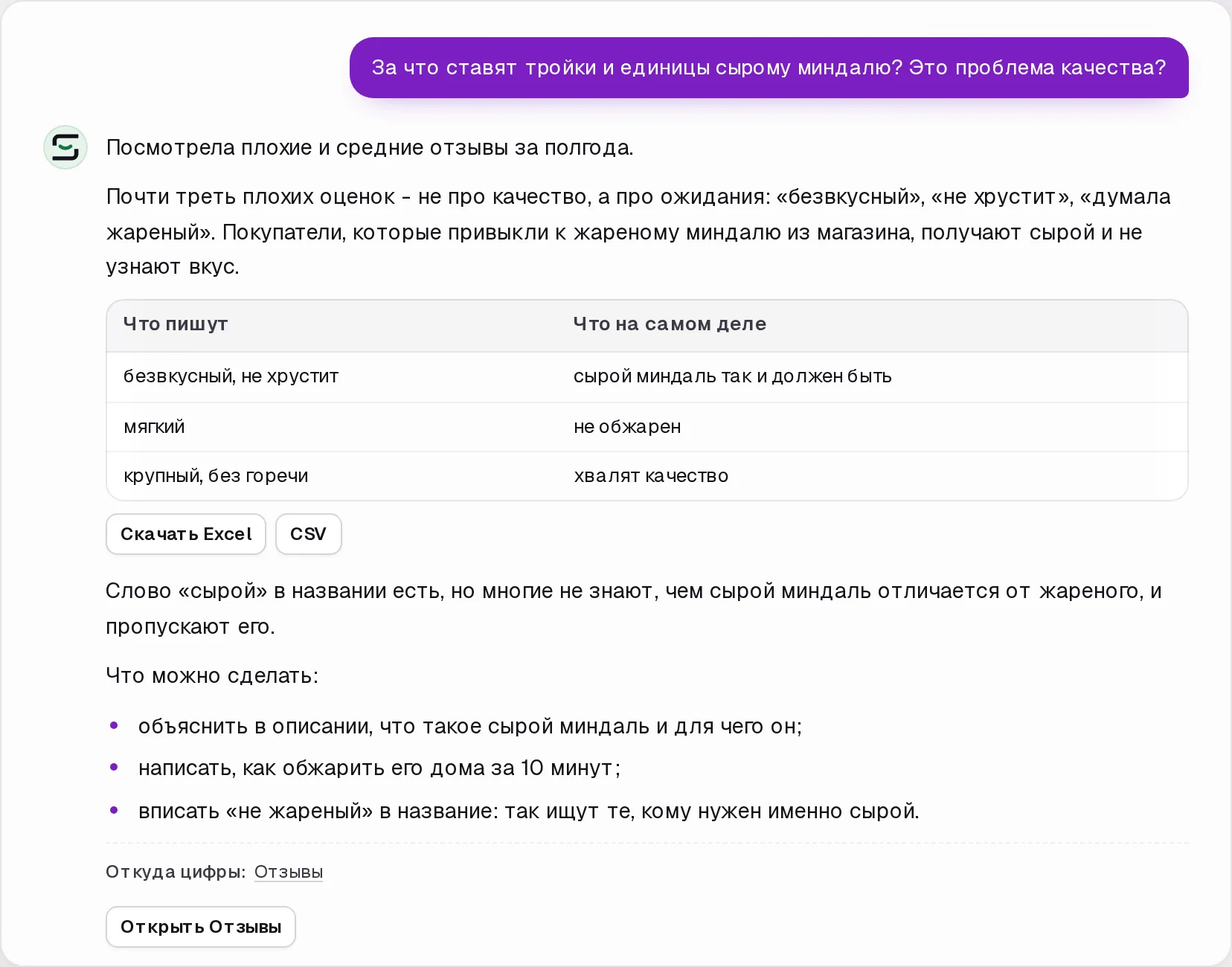This screenshot has width=1232, height=967.
Task: Click the assistant avatar icon
Action: point(65,147)
